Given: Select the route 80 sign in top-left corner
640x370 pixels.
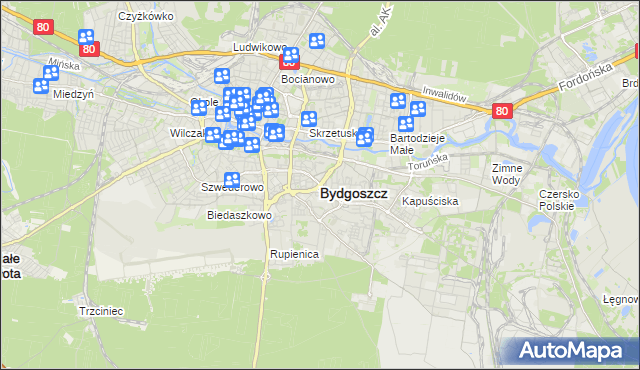Looking at the screenshot, I should click(43, 27).
